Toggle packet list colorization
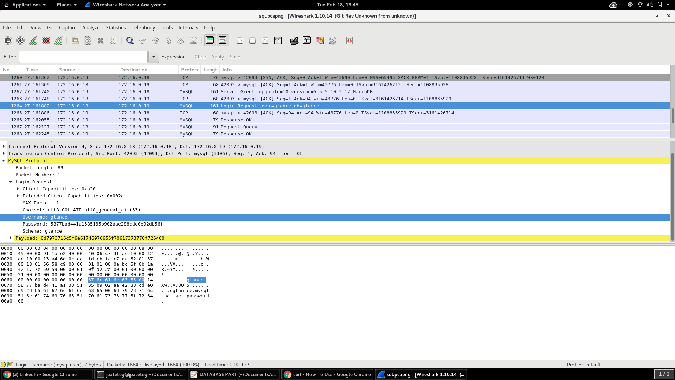Screen dimensions: 675x380 210,40
